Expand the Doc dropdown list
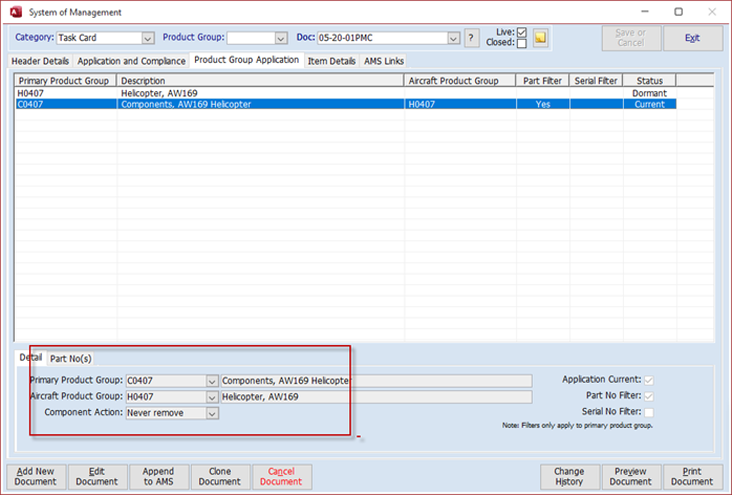Image resolution: width=732 pixels, height=495 pixels. coord(454,38)
